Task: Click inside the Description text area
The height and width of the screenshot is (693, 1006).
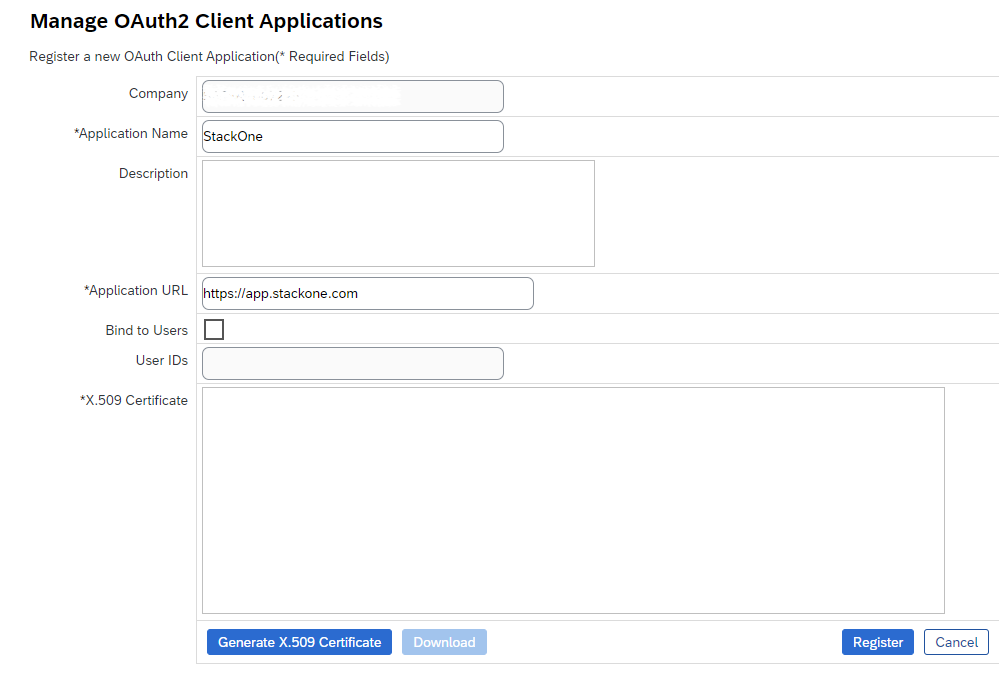Action: click(397, 212)
